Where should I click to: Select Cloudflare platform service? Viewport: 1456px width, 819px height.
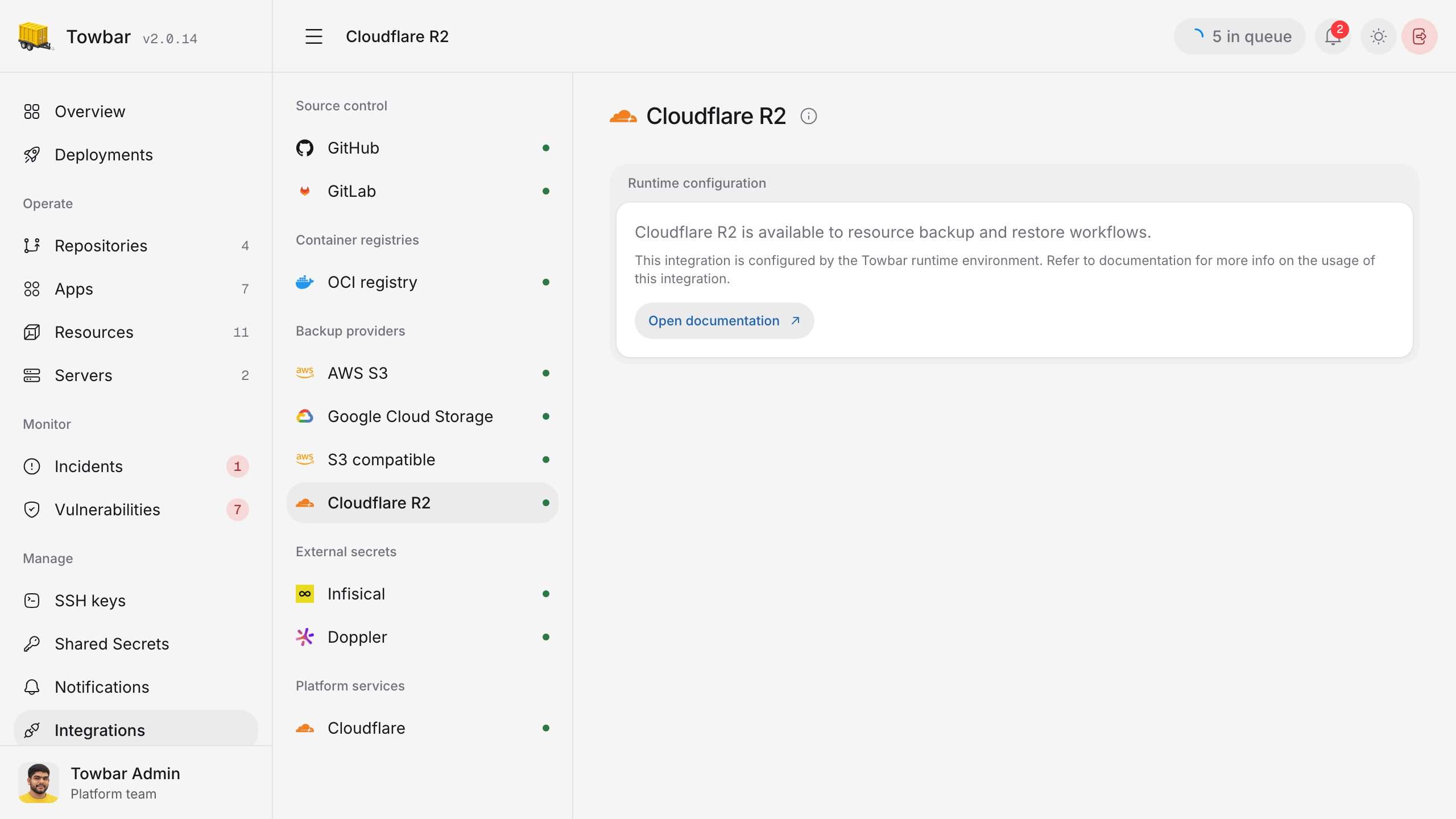coord(423,728)
